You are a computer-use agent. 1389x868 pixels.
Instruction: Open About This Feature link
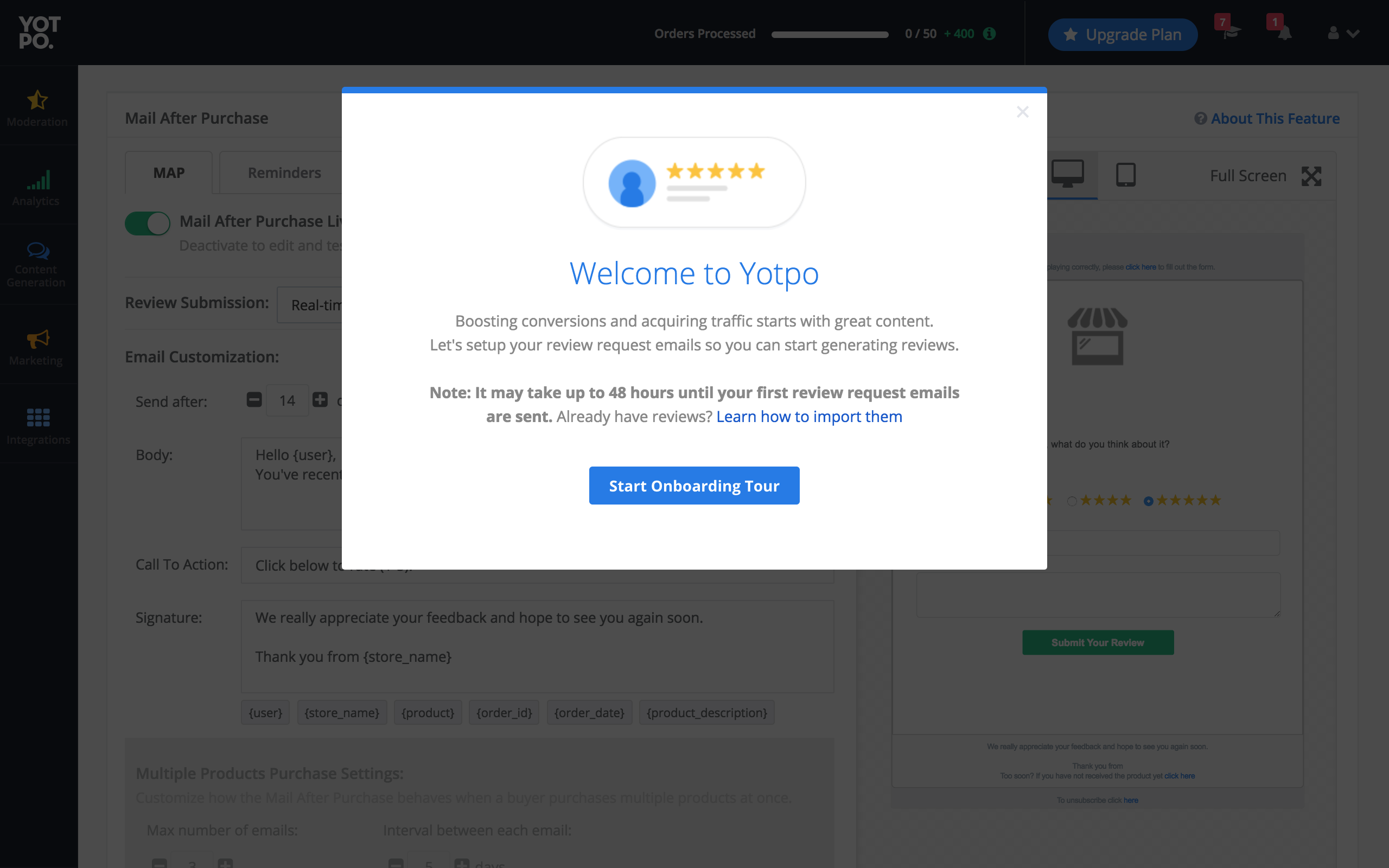[1276, 118]
